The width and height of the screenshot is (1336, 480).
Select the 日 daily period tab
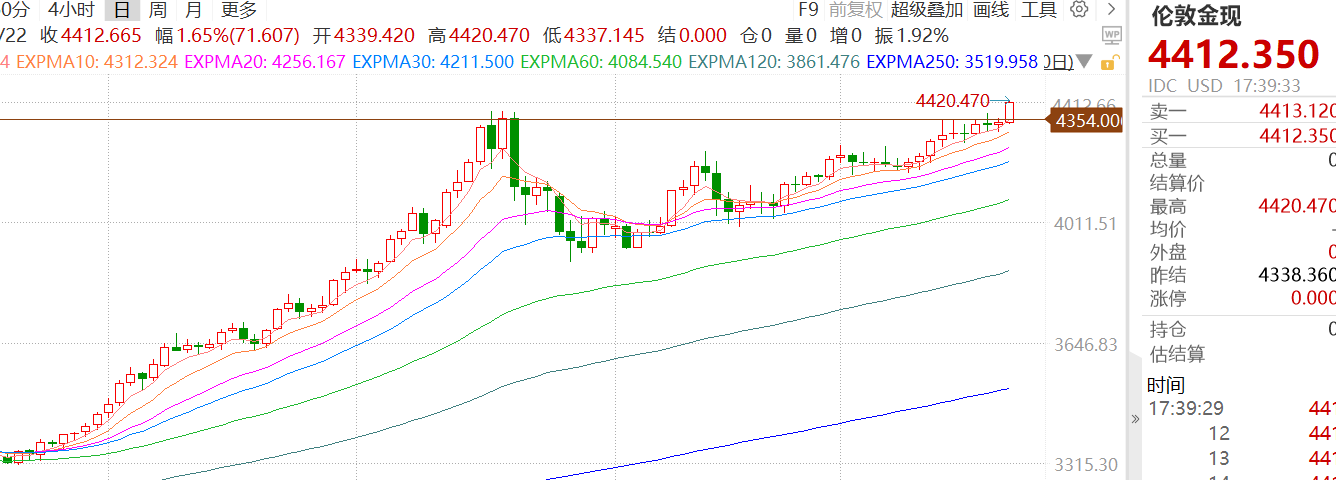(122, 10)
